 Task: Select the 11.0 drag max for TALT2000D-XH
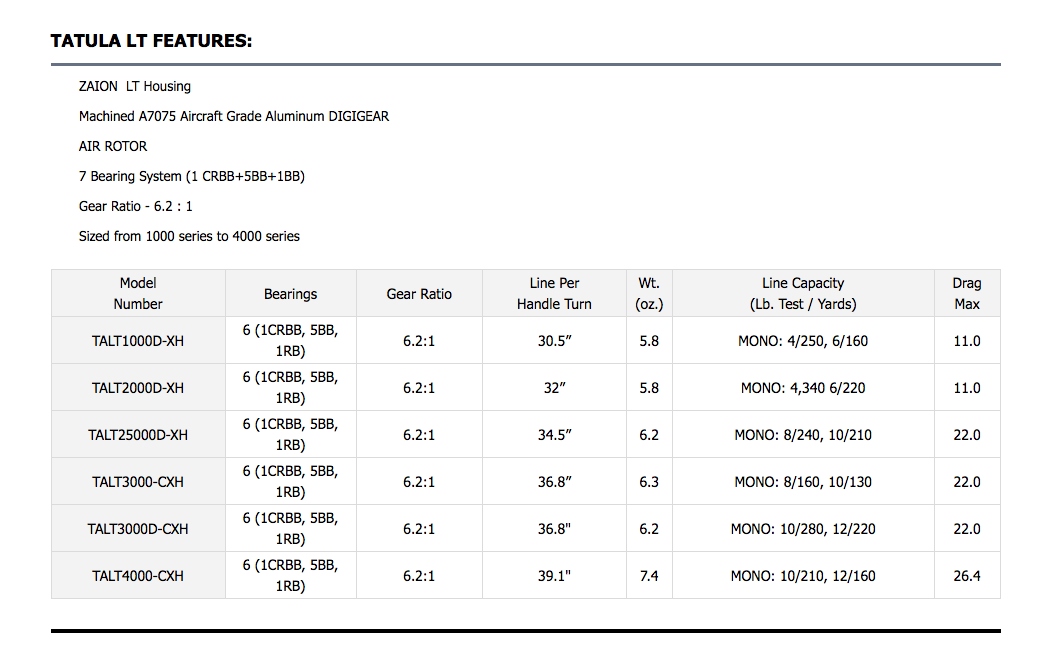pyautogui.click(x=967, y=388)
